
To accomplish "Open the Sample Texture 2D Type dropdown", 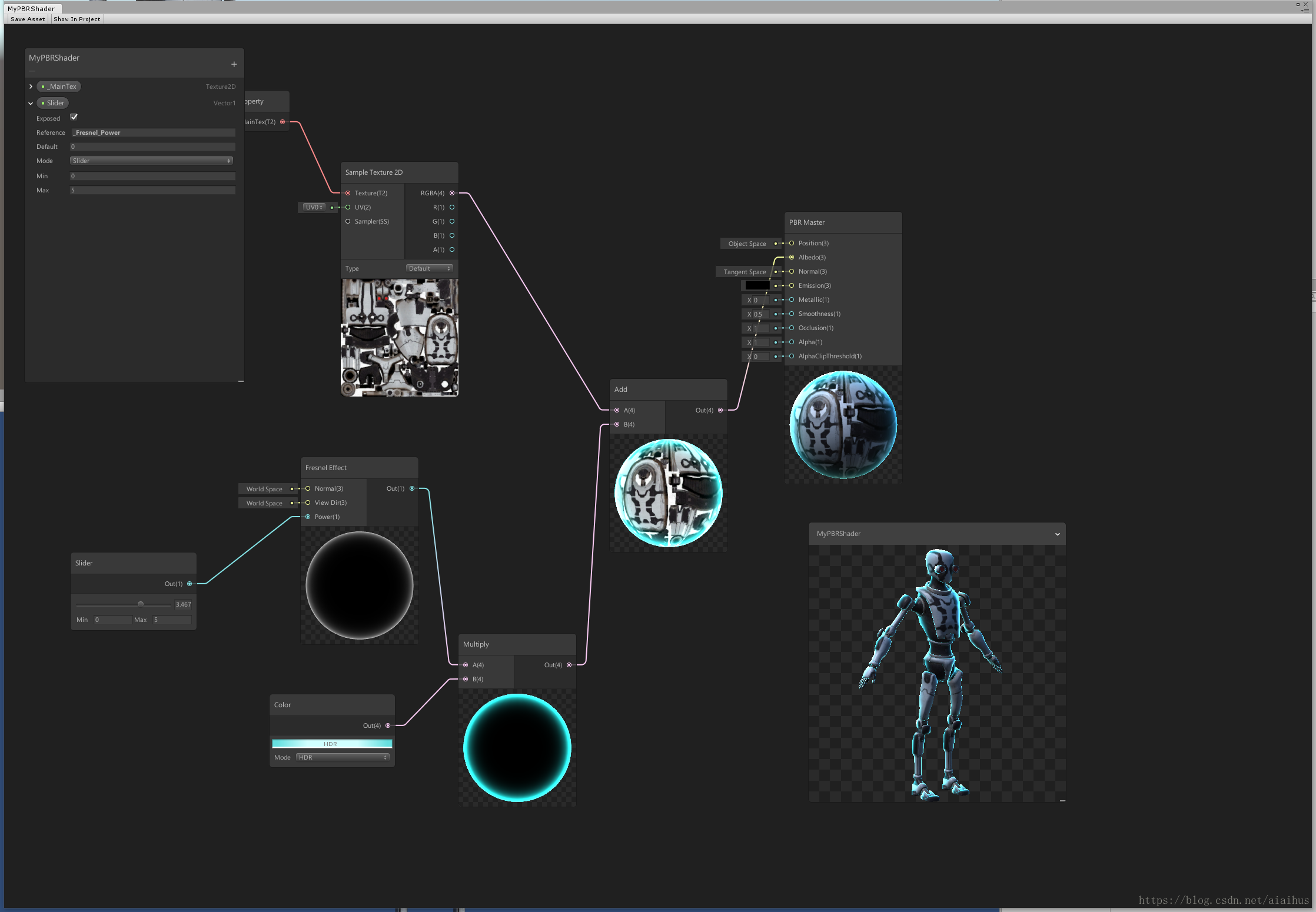I will (x=430, y=268).
